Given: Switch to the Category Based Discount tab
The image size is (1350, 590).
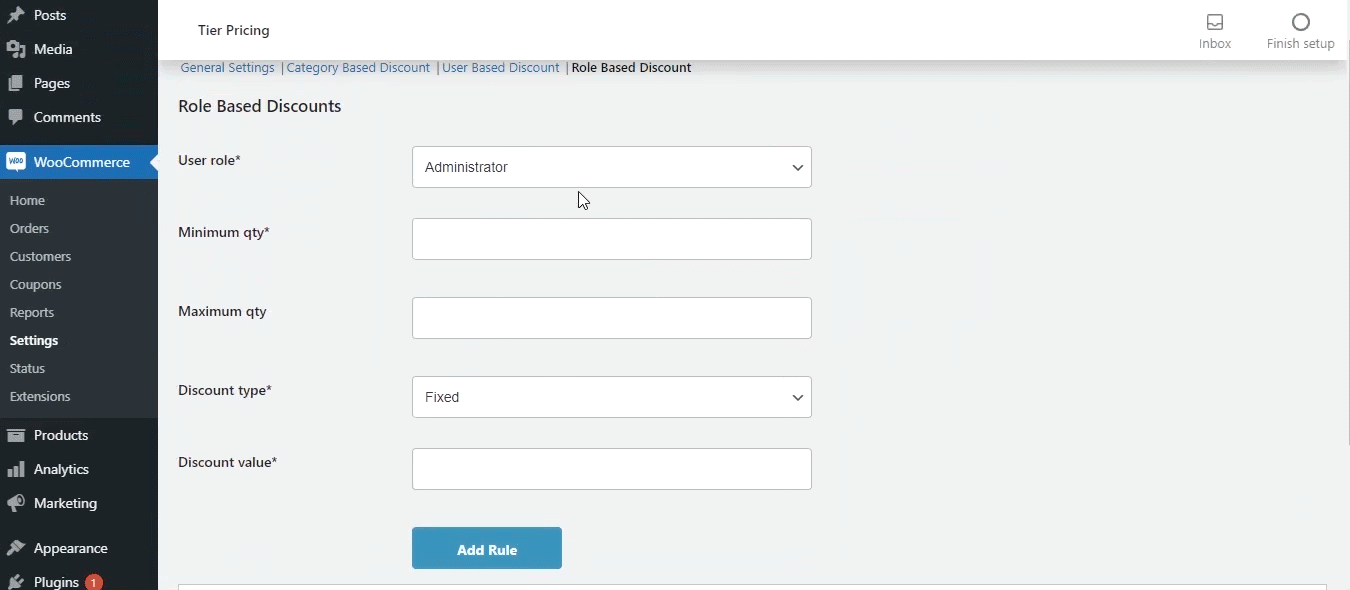Looking at the screenshot, I should click(x=358, y=68).
